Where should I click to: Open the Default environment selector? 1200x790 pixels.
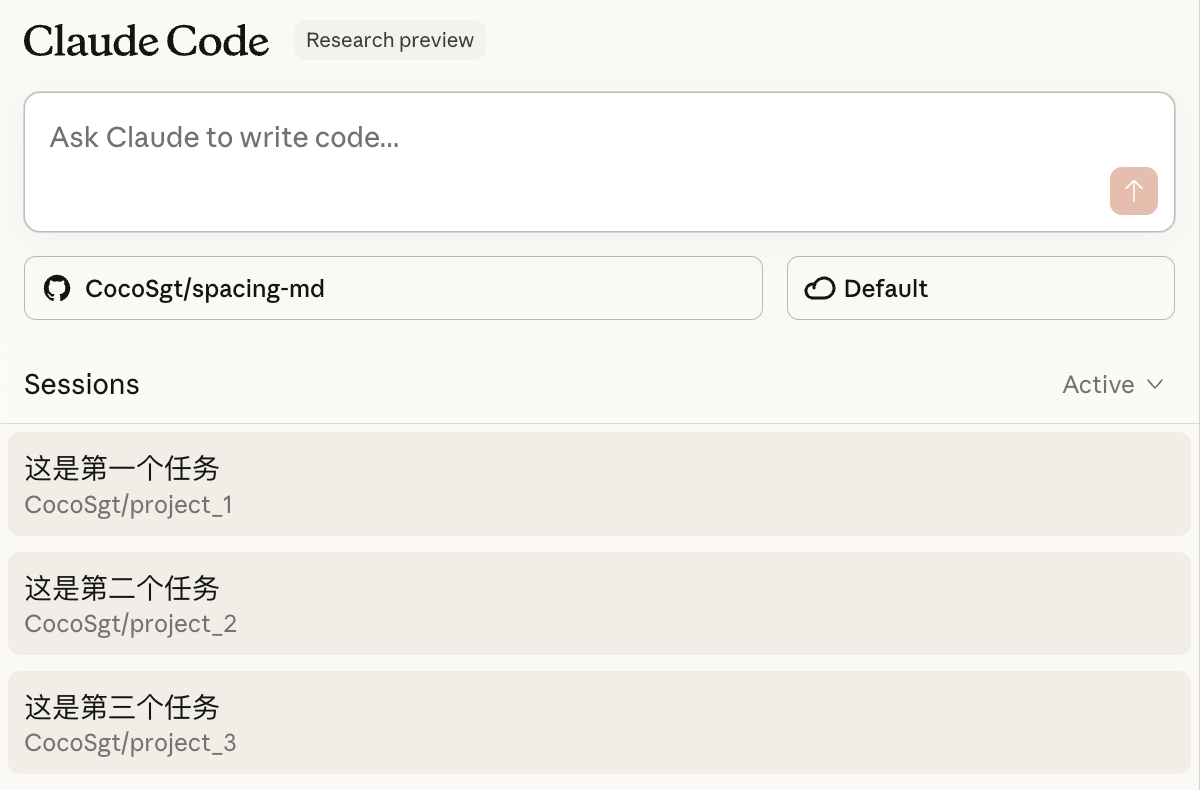coord(980,289)
